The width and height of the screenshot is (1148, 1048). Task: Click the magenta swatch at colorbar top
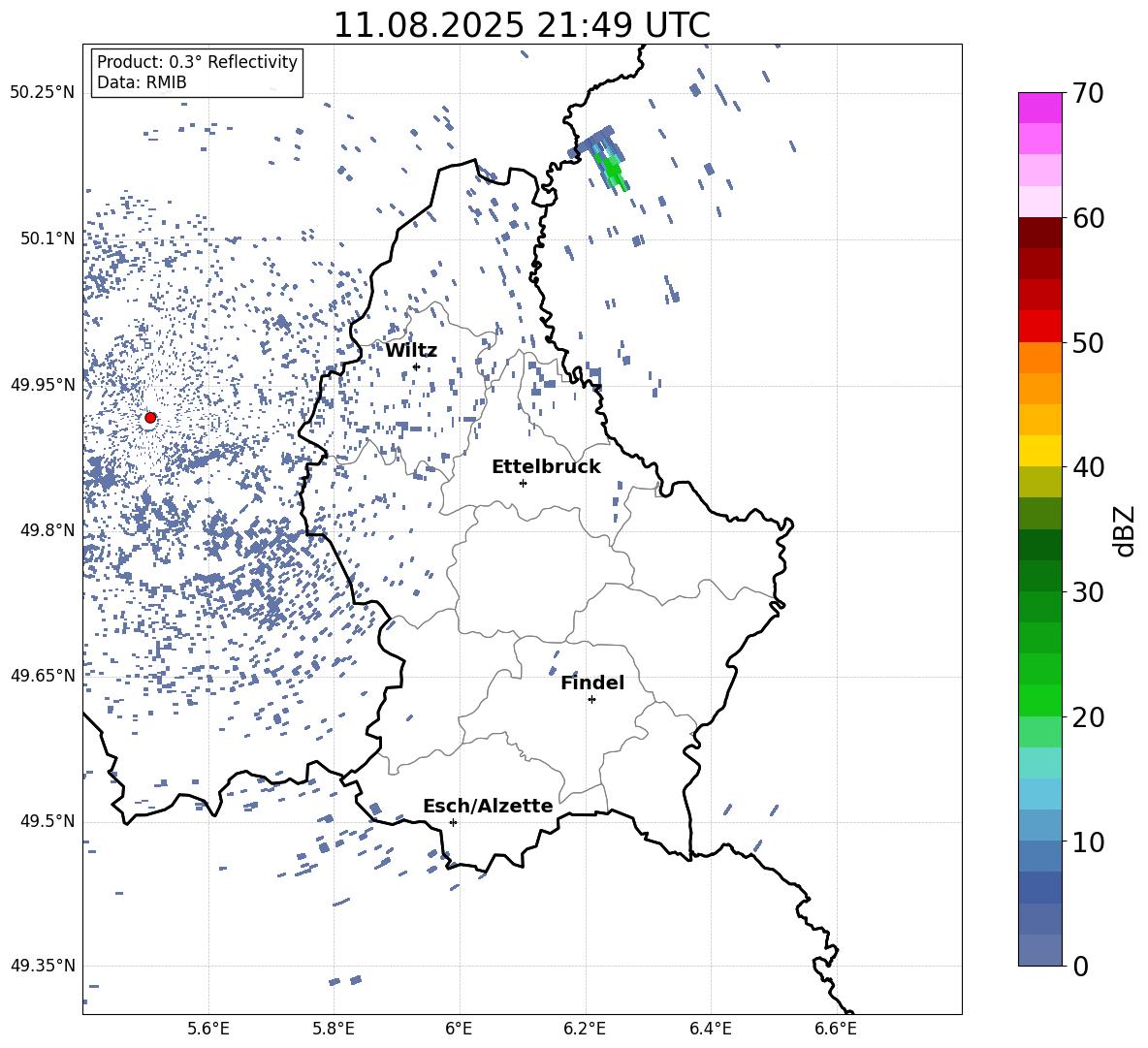pos(1039,108)
